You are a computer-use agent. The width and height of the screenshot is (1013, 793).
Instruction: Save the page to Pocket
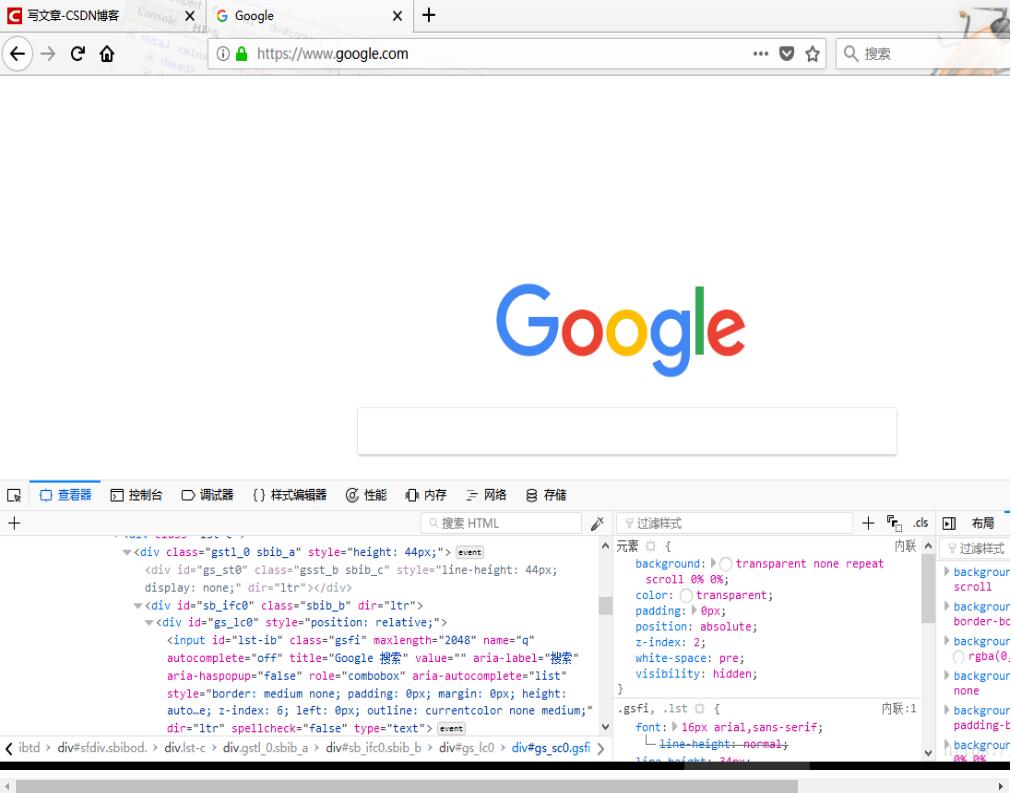(786, 54)
